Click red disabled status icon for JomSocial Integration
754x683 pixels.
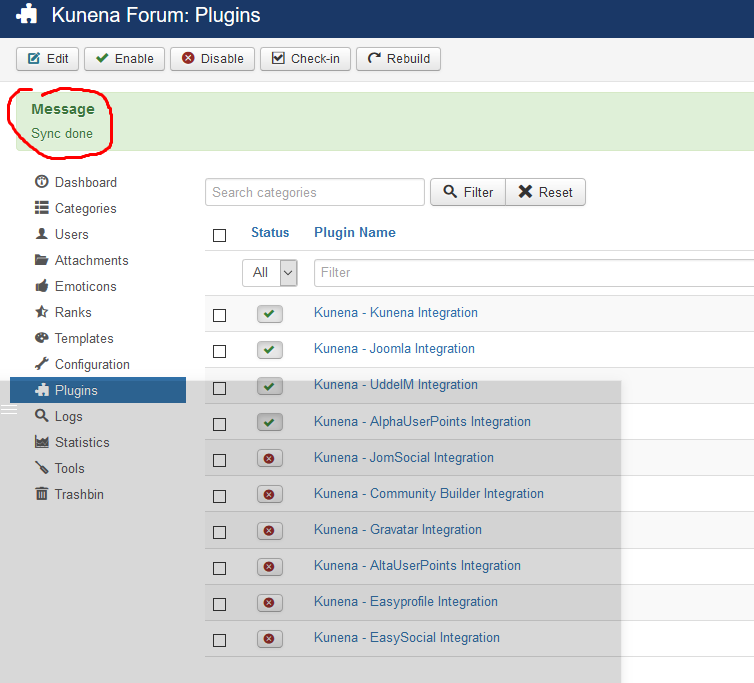[269, 458]
